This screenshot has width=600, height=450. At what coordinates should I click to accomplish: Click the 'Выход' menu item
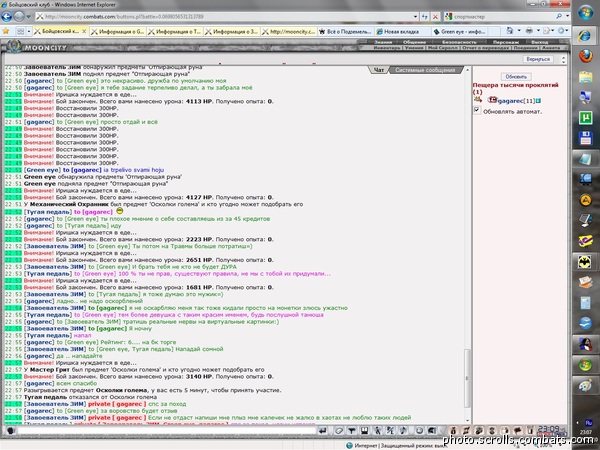(x=540, y=42)
